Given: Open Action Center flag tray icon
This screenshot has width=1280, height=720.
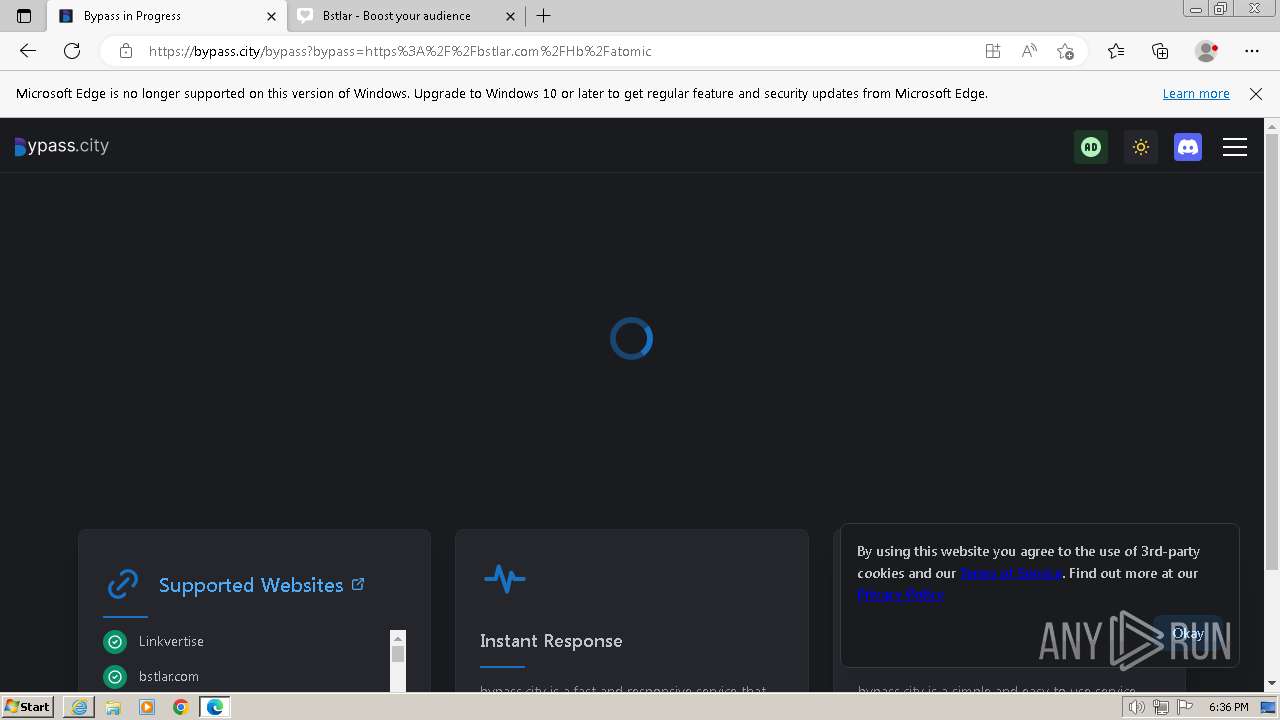Looking at the screenshot, I should click(1184, 707).
